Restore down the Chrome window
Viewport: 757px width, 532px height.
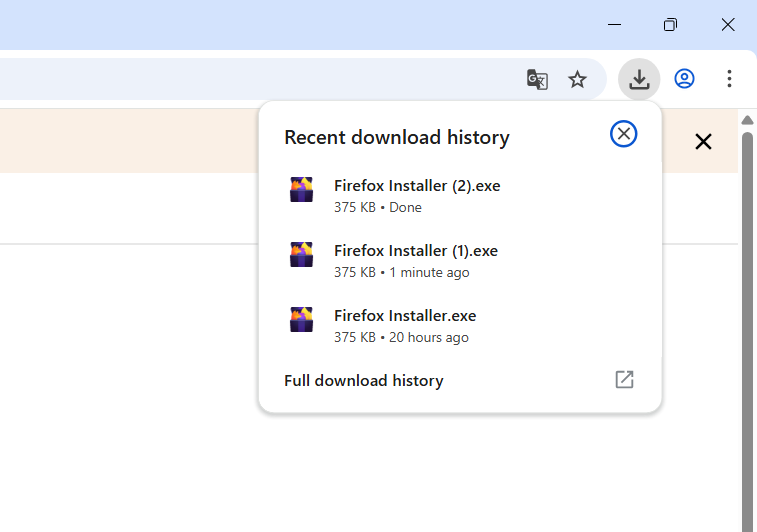pos(670,25)
